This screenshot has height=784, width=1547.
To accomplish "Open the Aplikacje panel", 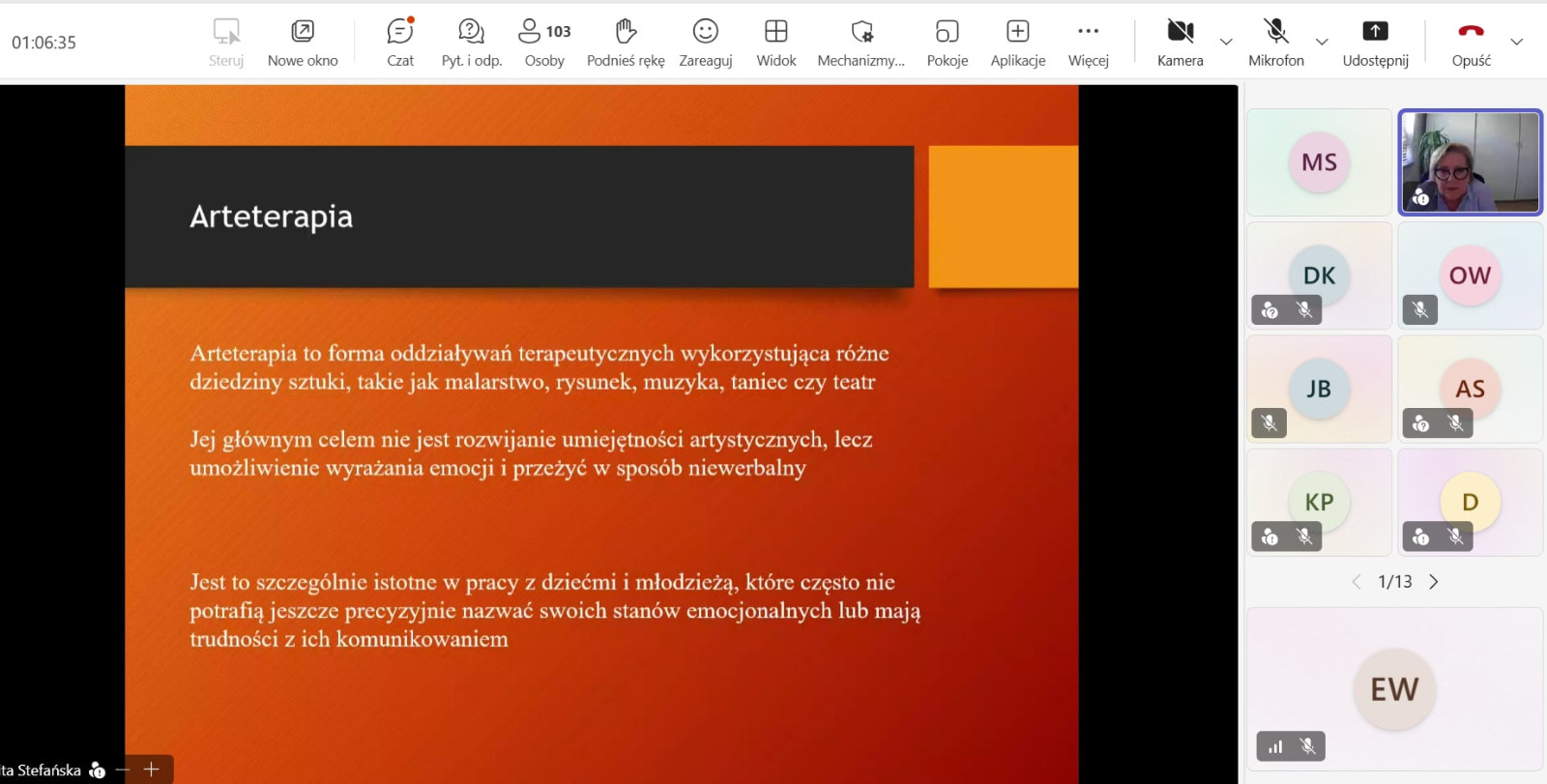I will tap(1017, 43).
